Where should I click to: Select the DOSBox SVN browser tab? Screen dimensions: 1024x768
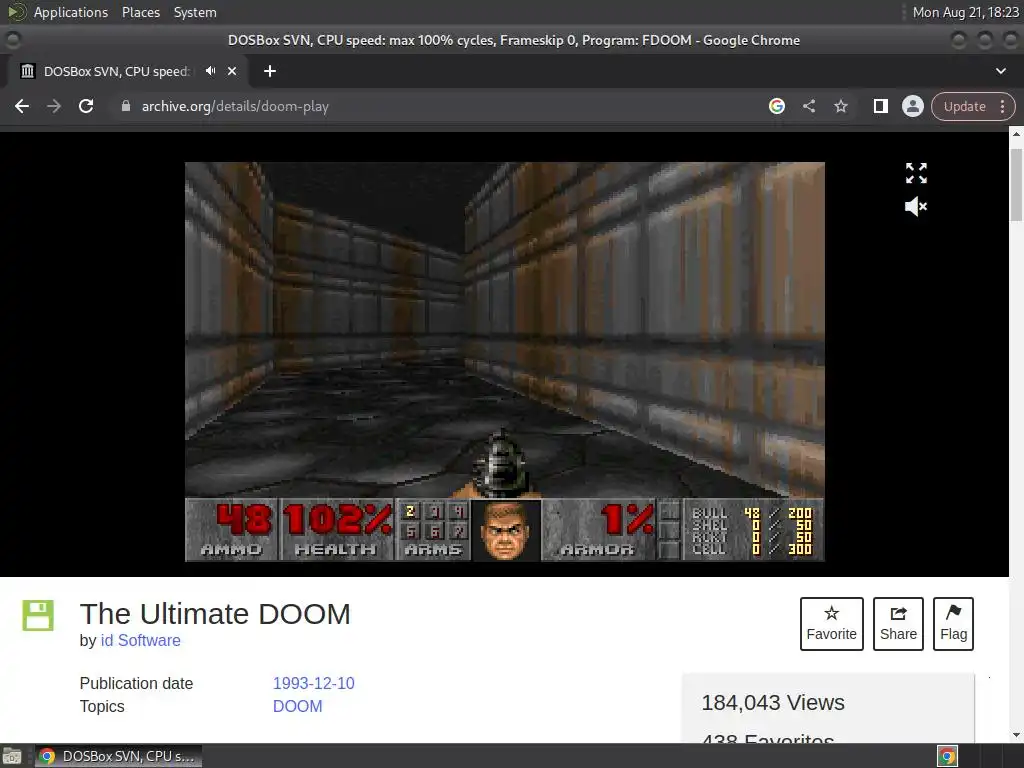[116, 71]
